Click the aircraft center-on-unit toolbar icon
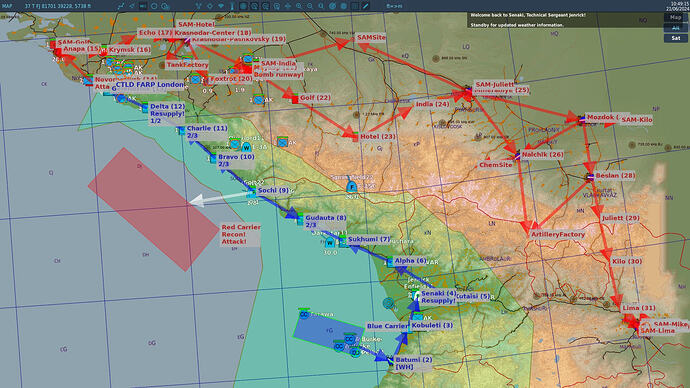Image resolution: width=690 pixels, height=388 pixels. coord(288,6)
